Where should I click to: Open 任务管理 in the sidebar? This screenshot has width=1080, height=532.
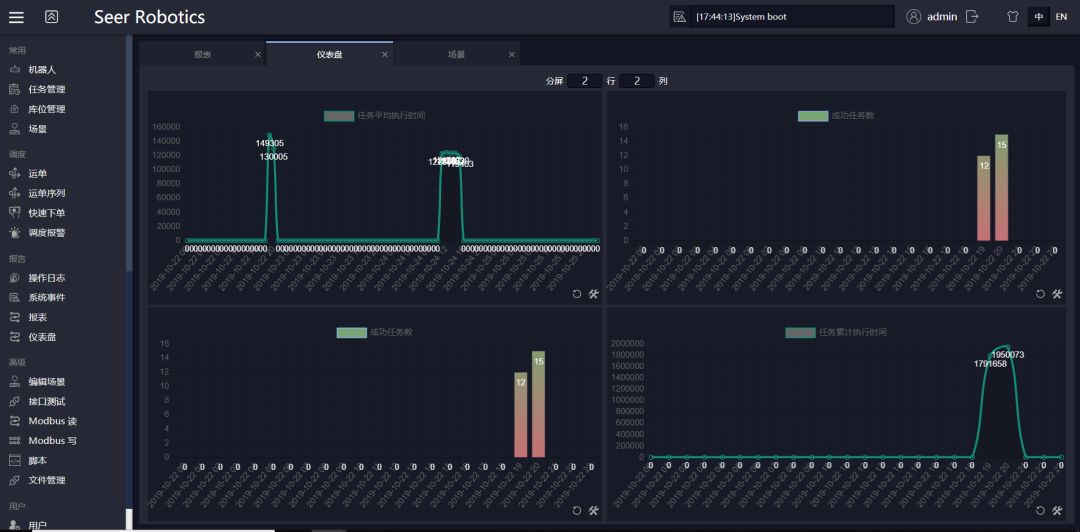click(x=46, y=89)
